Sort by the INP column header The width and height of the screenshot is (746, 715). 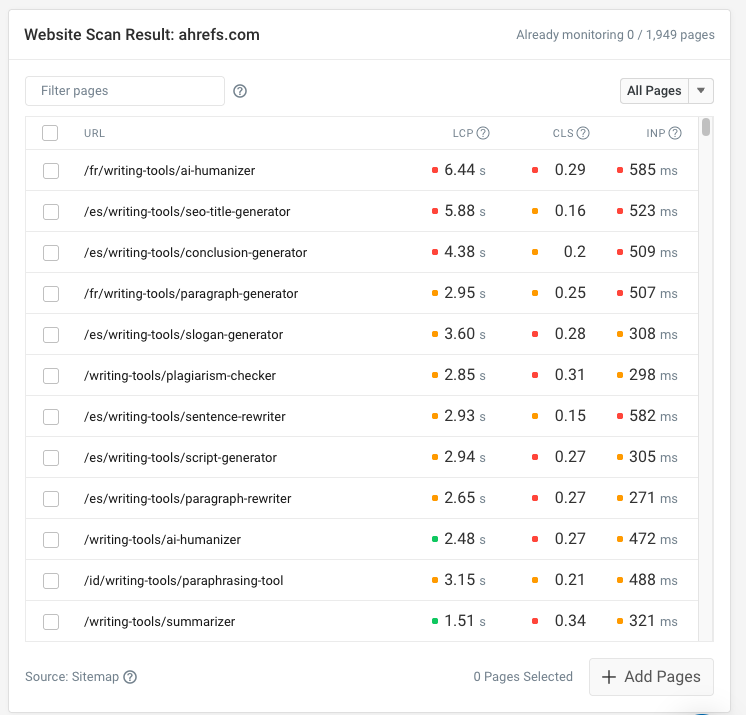pos(656,133)
